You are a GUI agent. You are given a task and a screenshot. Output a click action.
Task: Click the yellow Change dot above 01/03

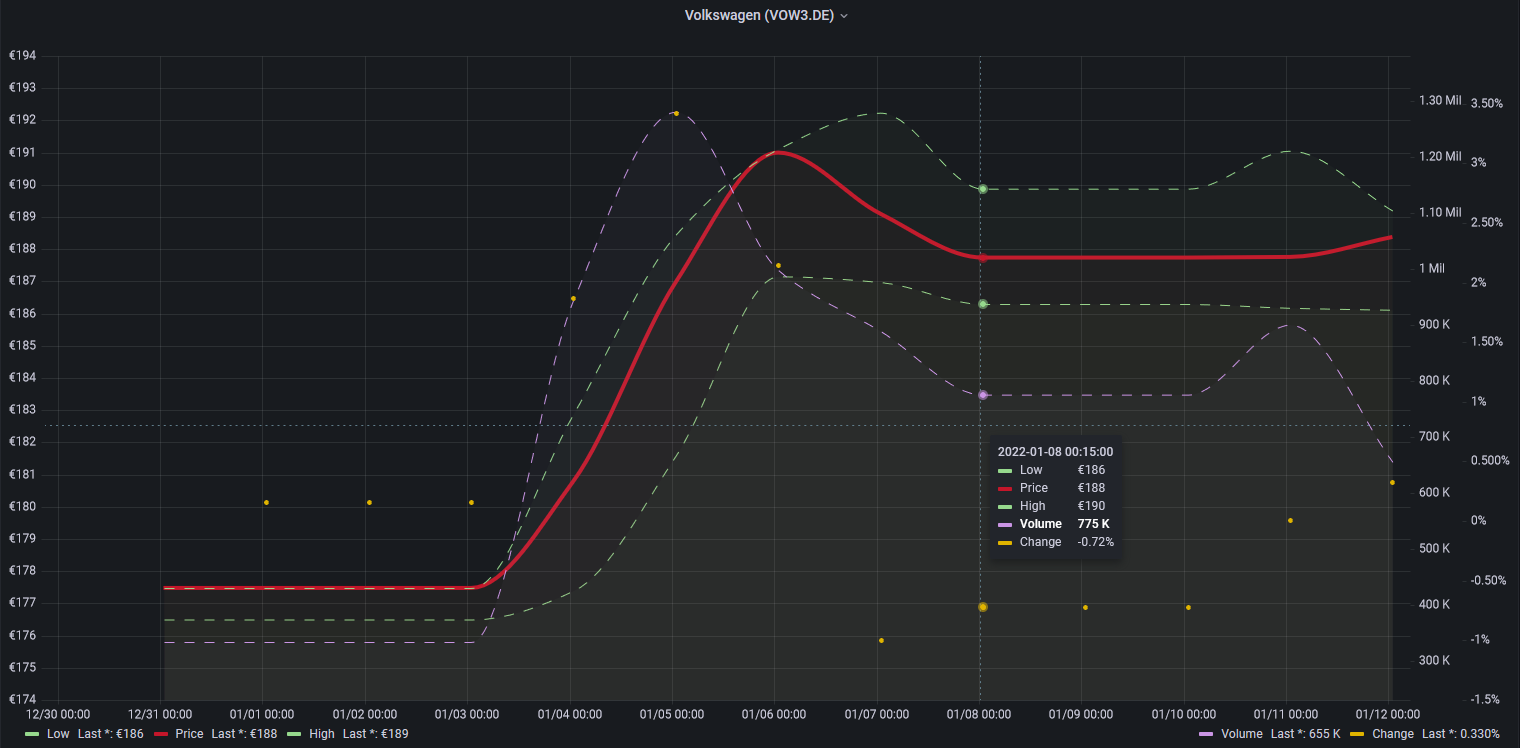[x=471, y=502]
